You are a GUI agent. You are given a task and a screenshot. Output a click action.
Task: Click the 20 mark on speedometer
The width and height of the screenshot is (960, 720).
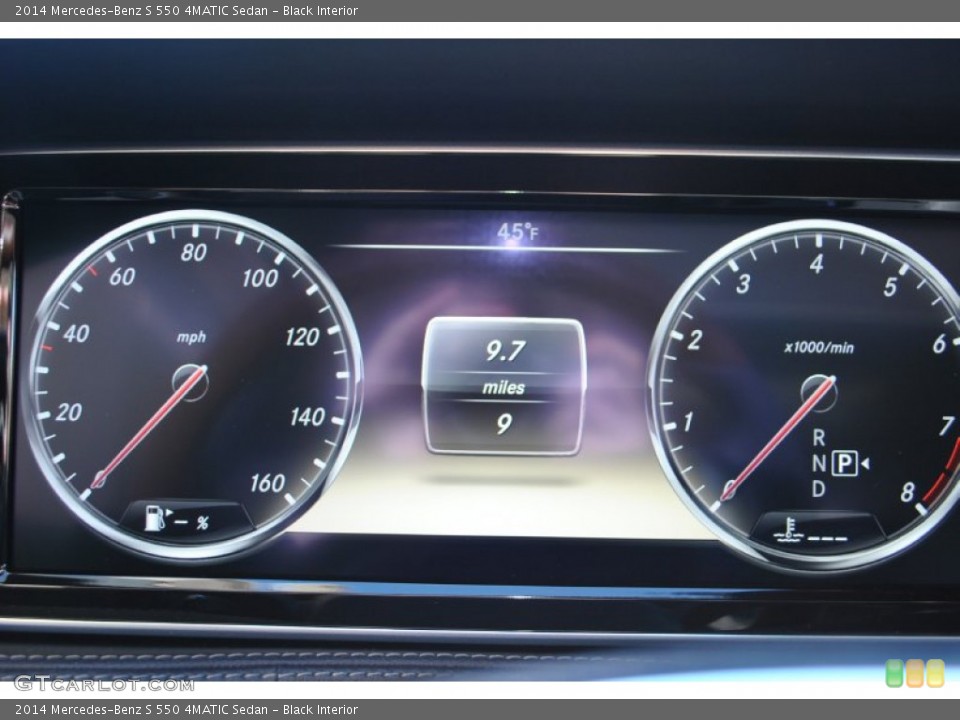(69, 412)
